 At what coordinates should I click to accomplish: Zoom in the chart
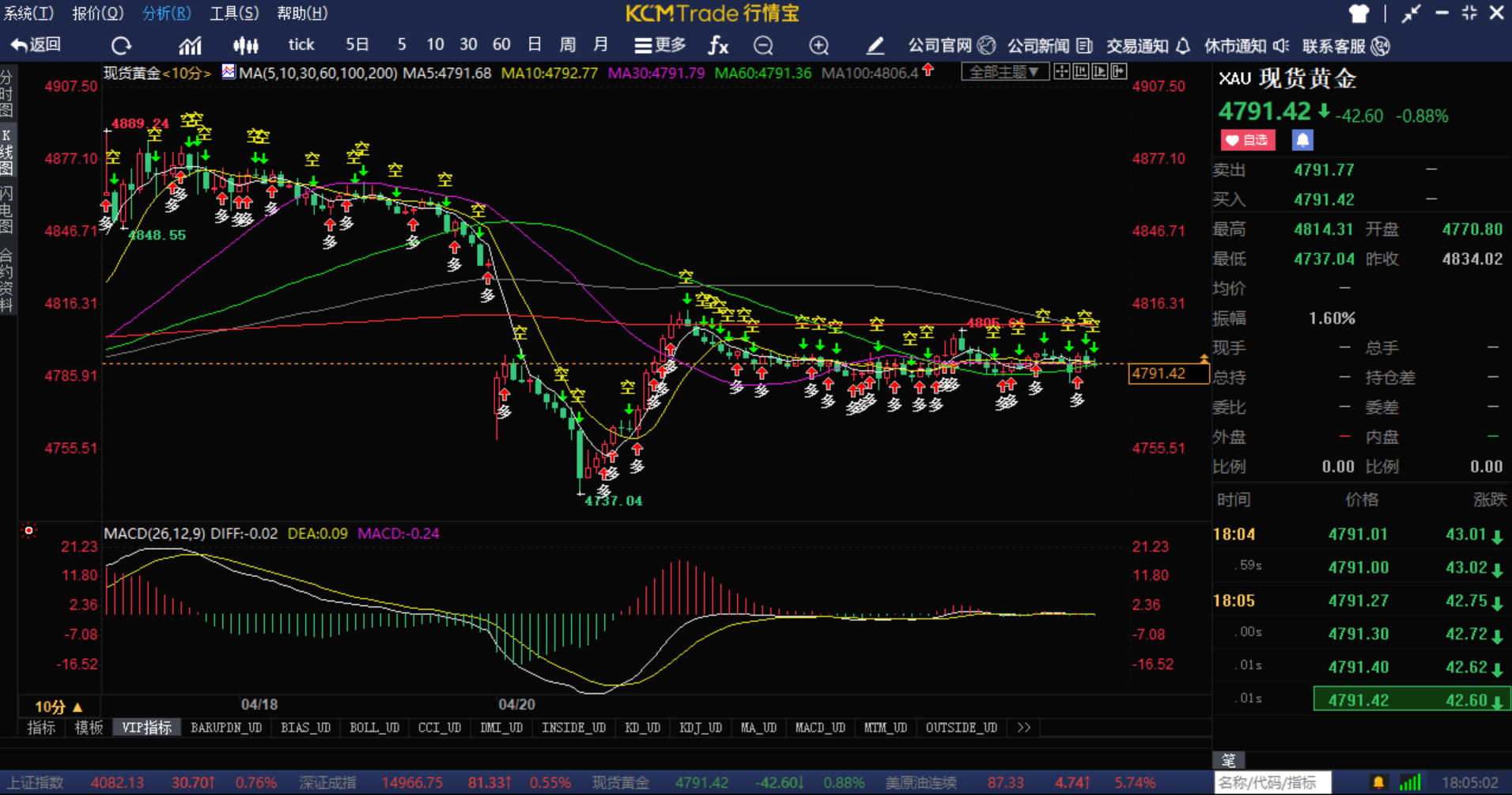(x=819, y=46)
